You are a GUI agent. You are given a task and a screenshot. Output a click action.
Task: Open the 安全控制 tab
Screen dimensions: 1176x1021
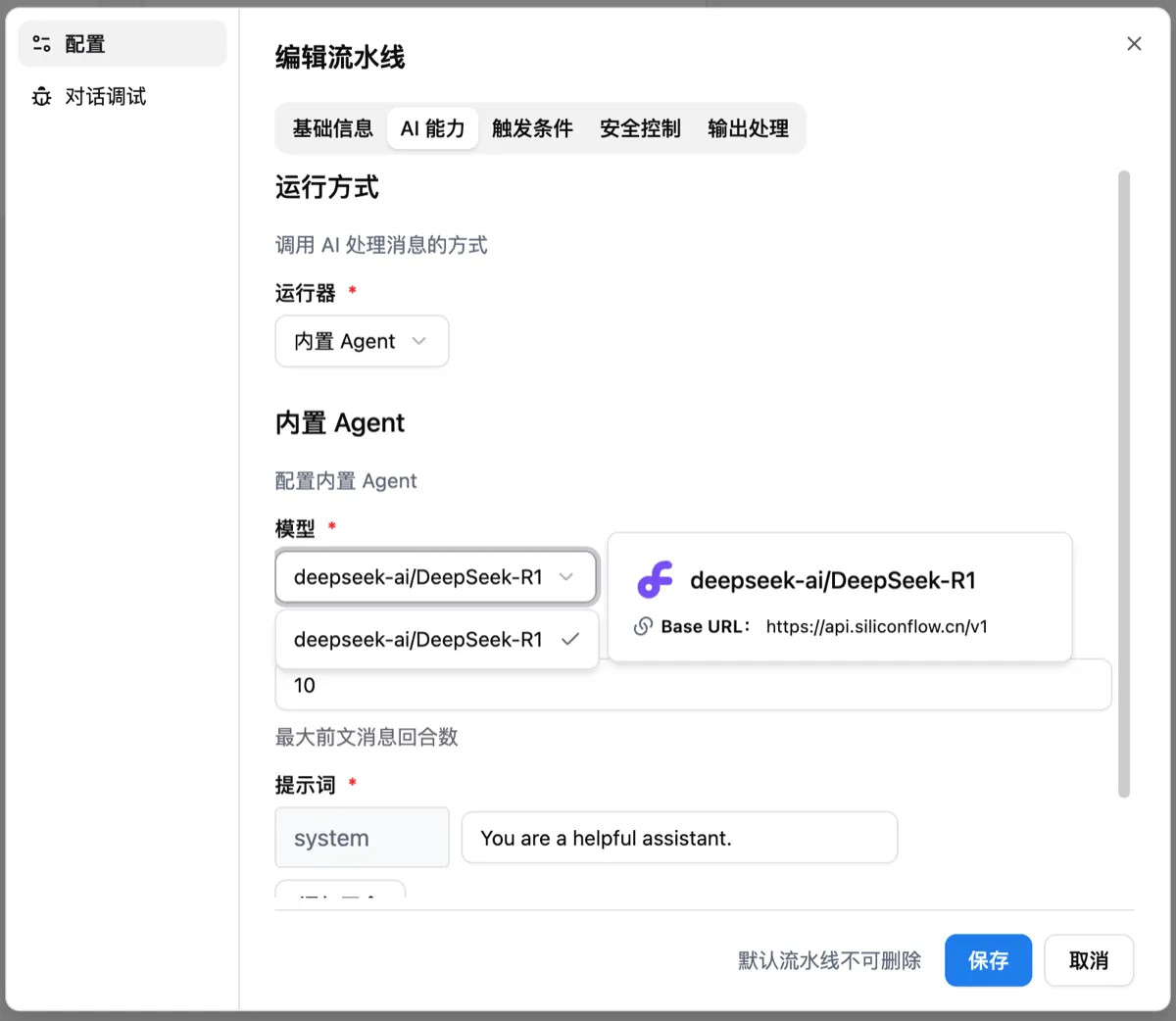[x=640, y=128]
